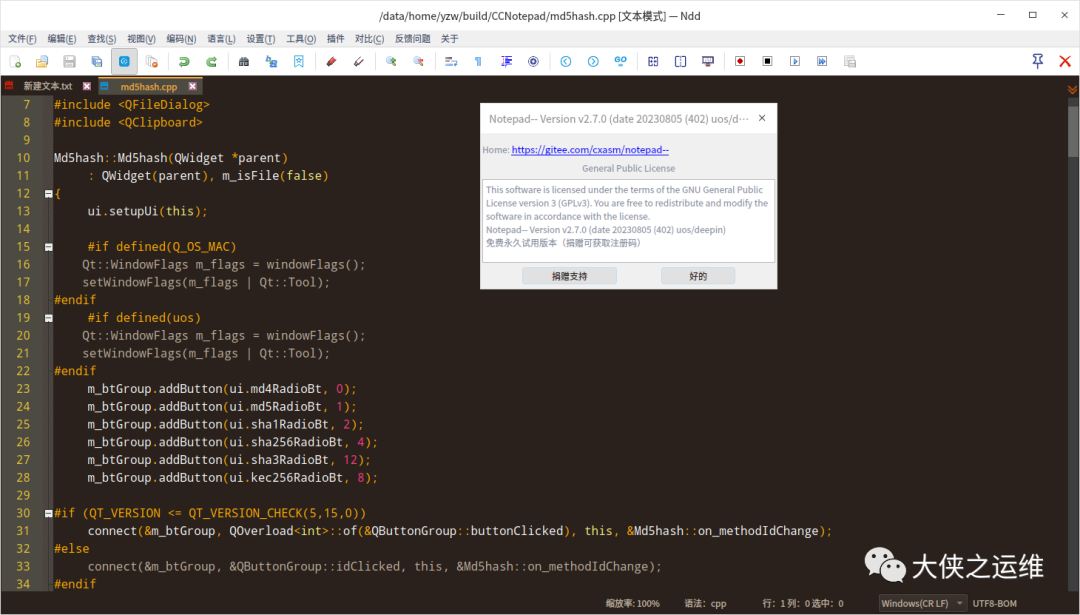Open the directory compare icon
Image resolution: width=1080 pixels, height=615 pixels.
(681, 61)
